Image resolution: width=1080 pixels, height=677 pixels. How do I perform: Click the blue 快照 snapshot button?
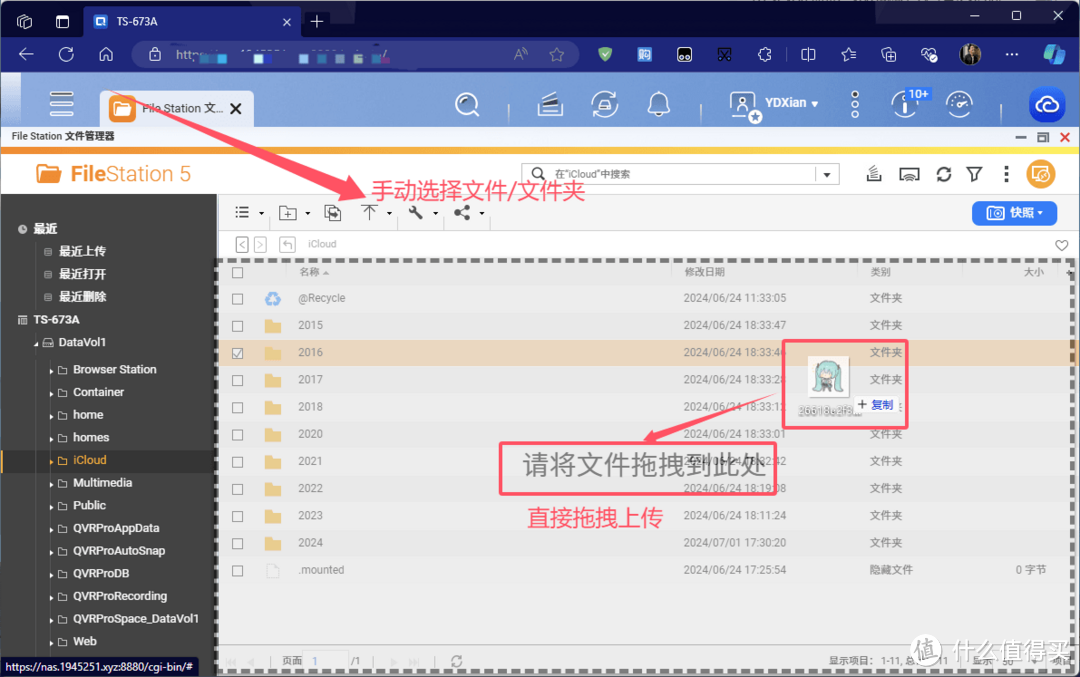point(1015,213)
